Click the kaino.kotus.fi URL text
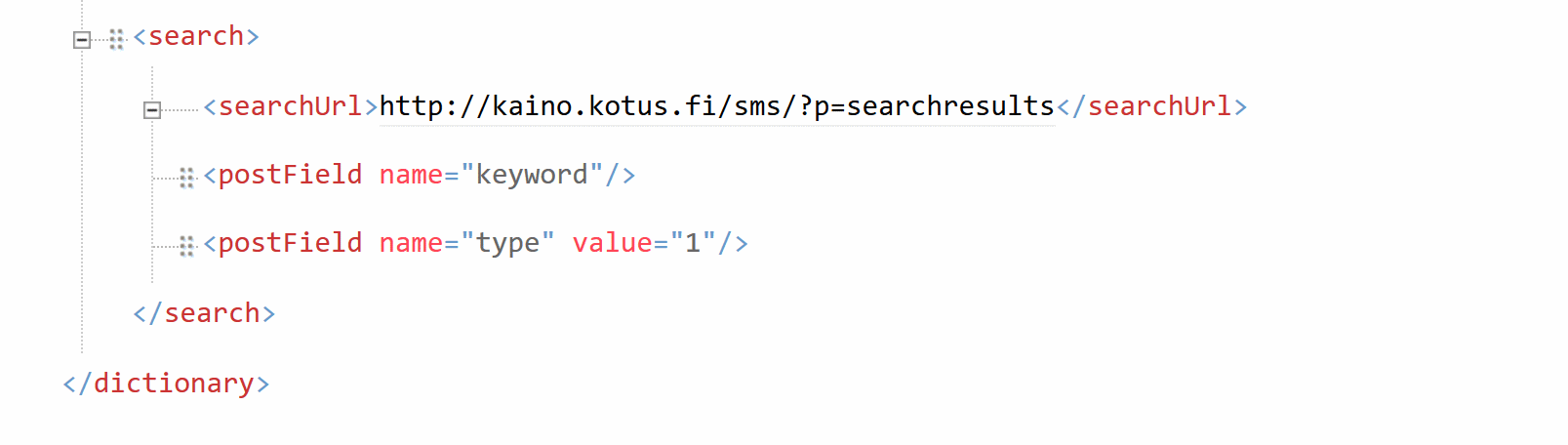 pos(716,106)
